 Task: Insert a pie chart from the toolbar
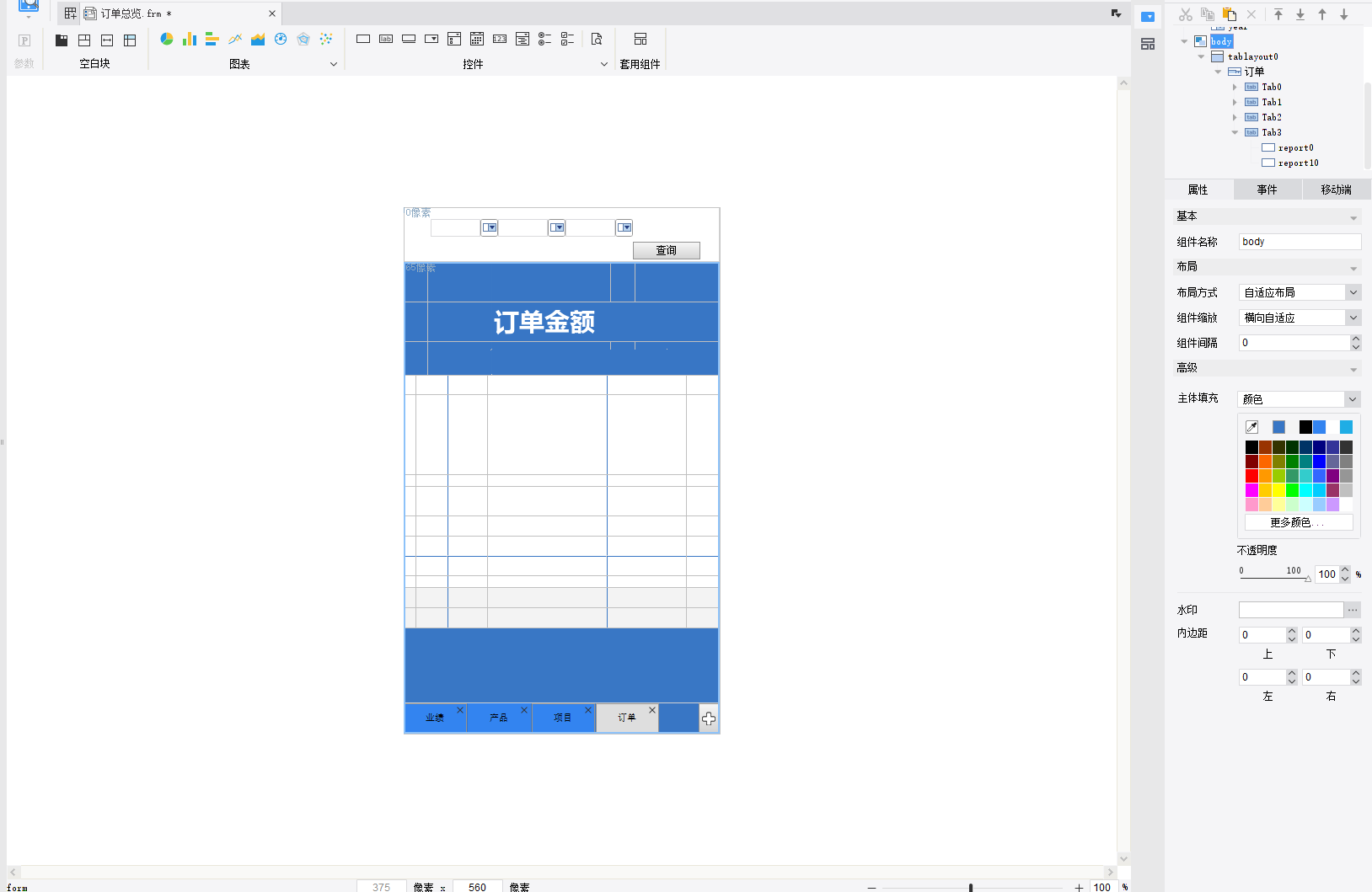(x=167, y=39)
